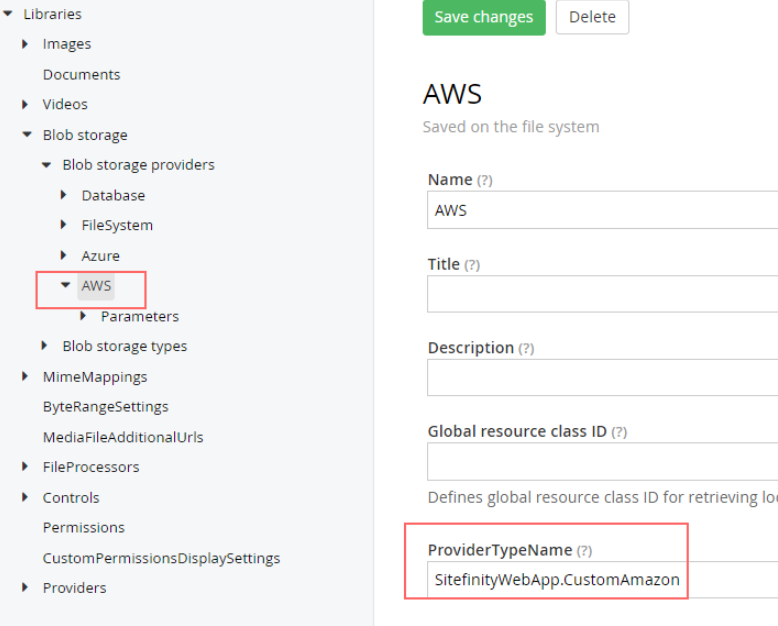This screenshot has width=778, height=626.
Task: Open the Permissions tree item
Action: tap(83, 527)
